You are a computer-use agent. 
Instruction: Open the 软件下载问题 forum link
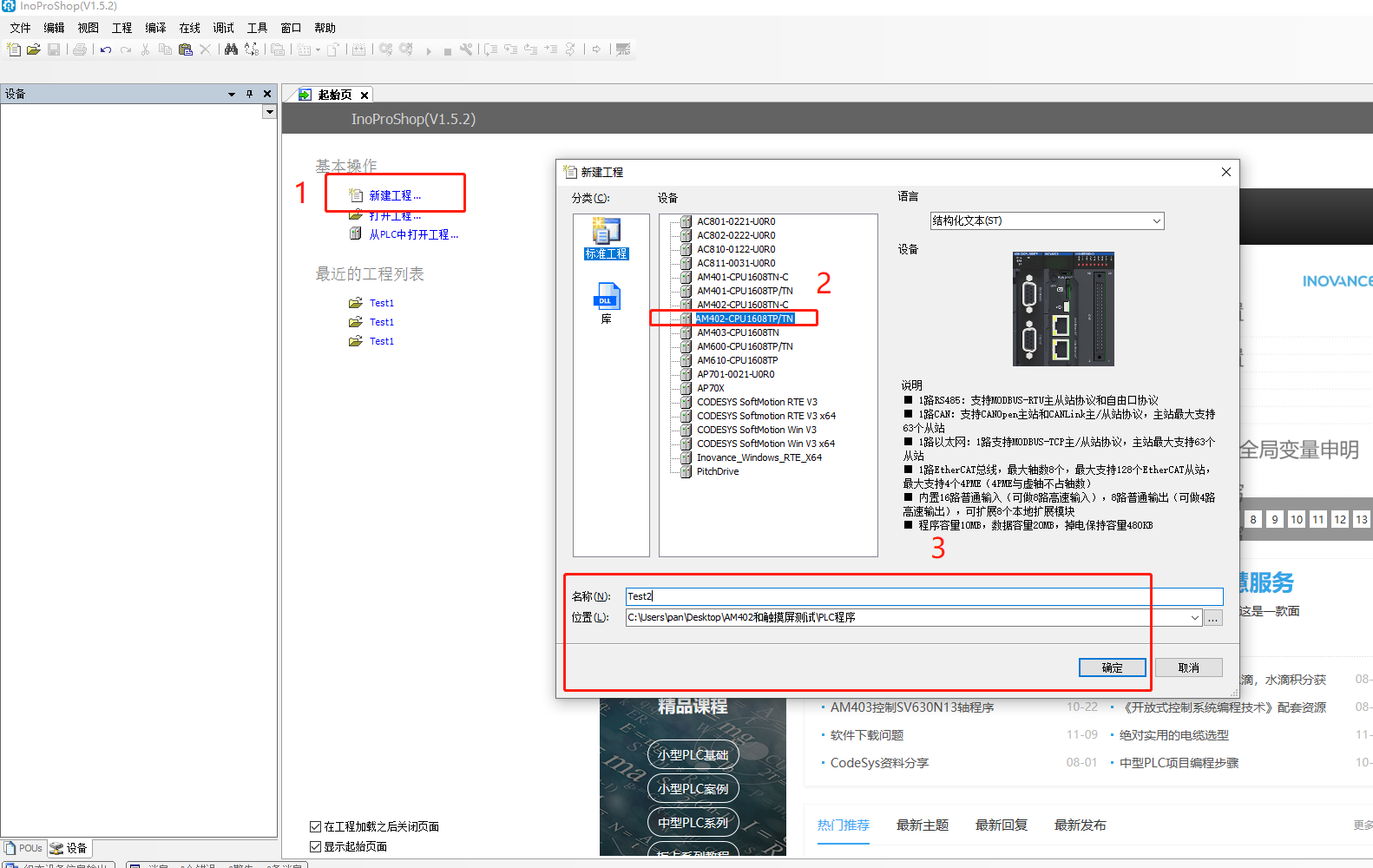(x=867, y=735)
